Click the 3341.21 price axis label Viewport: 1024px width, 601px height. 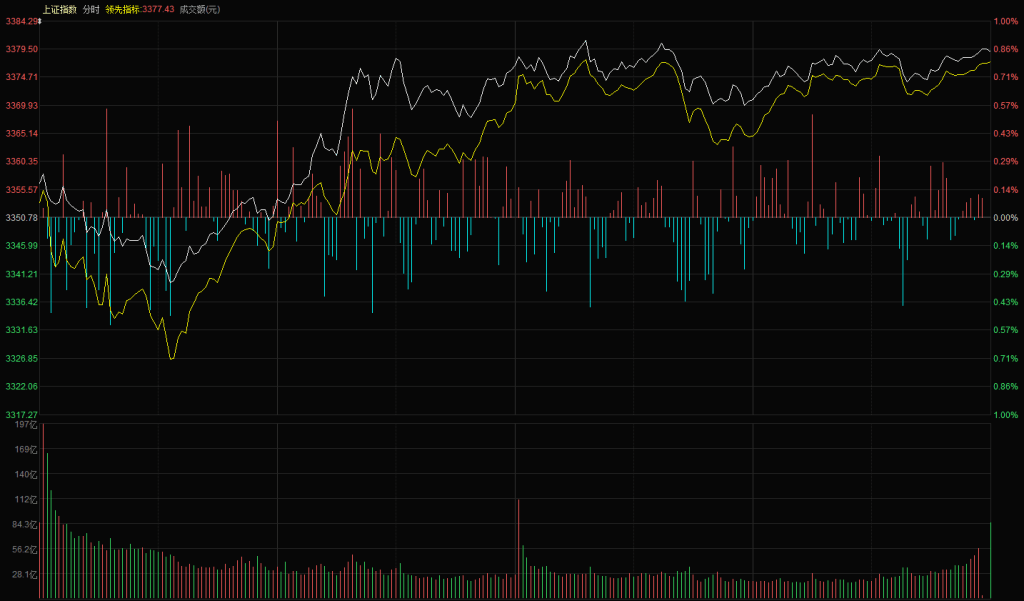(x=22, y=274)
